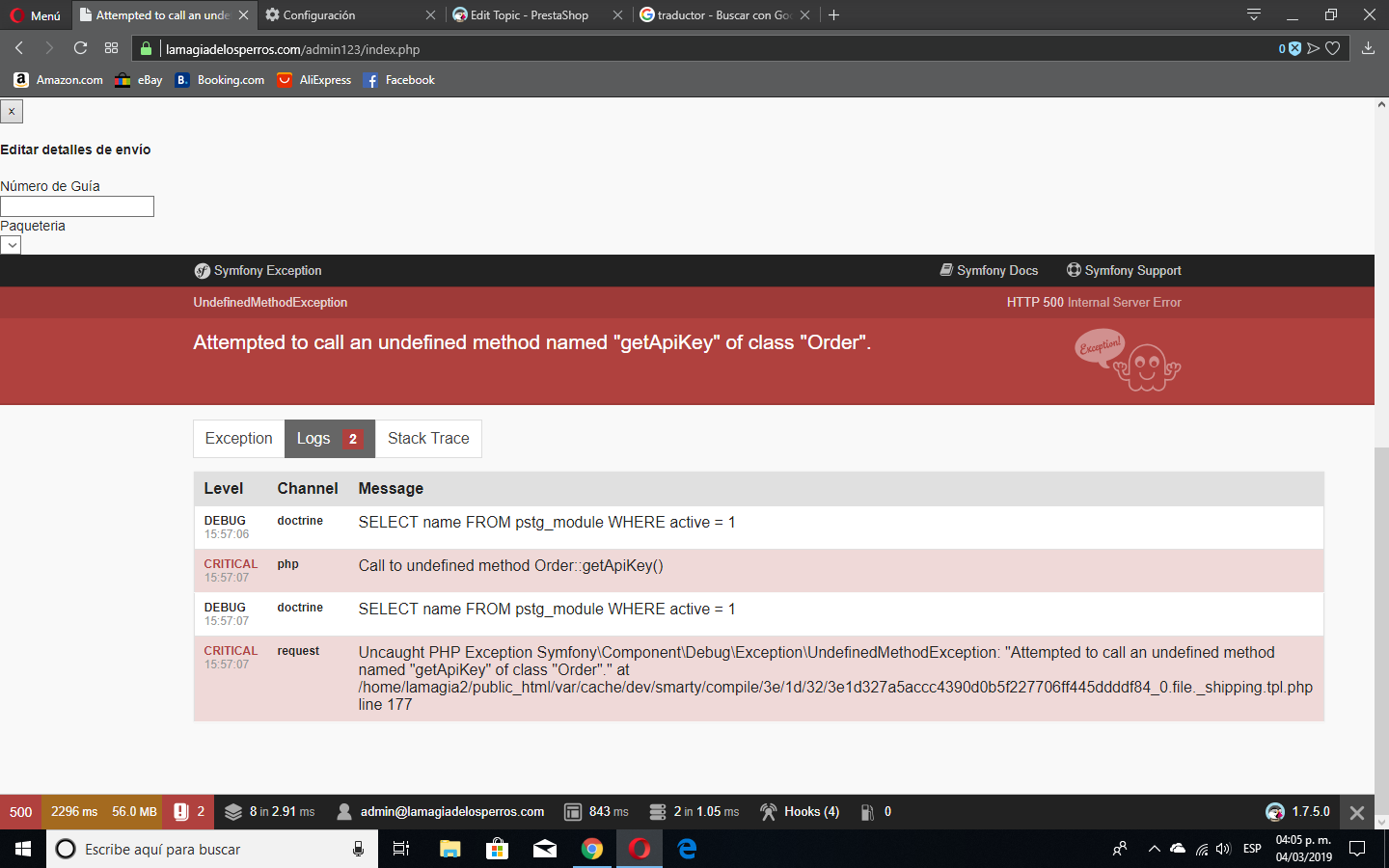
Task: Open the Hooks (4) panel
Action: tap(800, 812)
